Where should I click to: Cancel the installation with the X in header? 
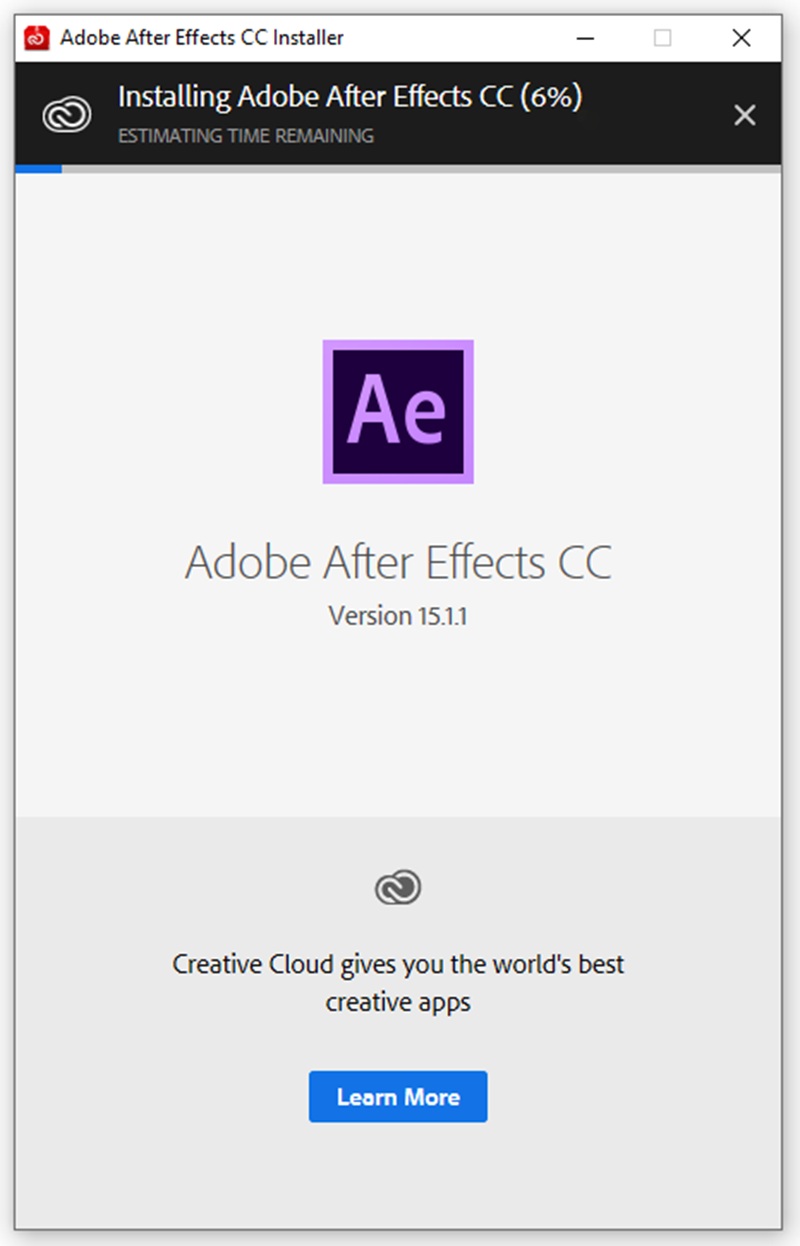pos(744,115)
